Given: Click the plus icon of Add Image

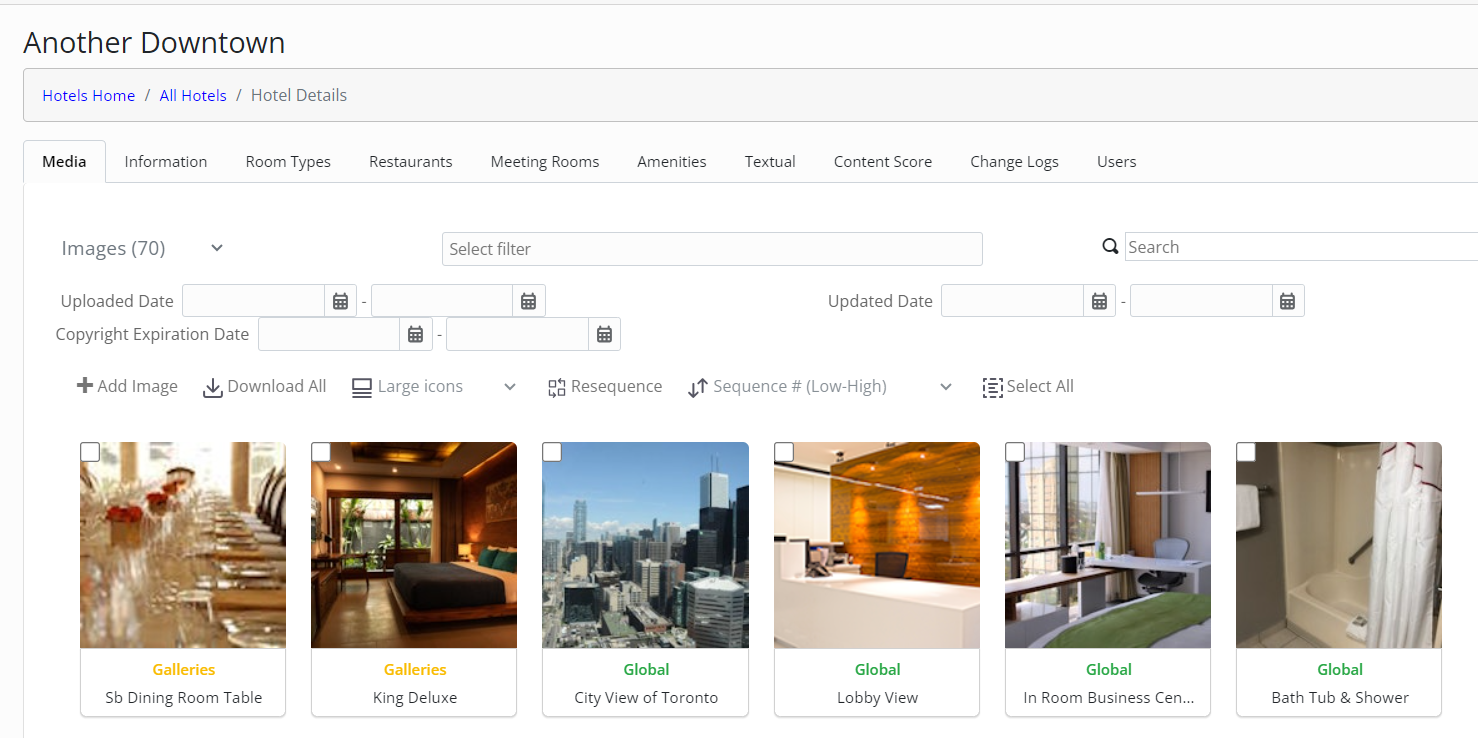Looking at the screenshot, I should [x=85, y=386].
